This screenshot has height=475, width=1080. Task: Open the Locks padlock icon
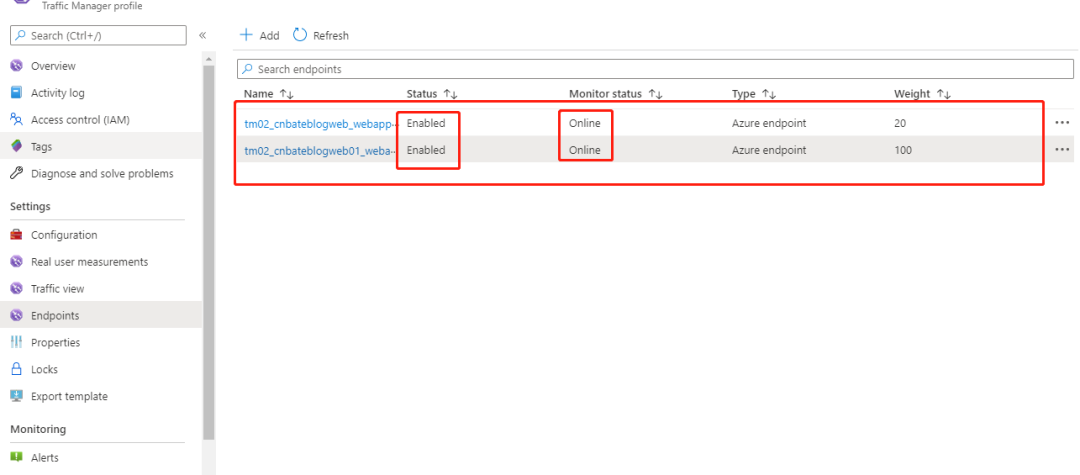click(x=17, y=369)
